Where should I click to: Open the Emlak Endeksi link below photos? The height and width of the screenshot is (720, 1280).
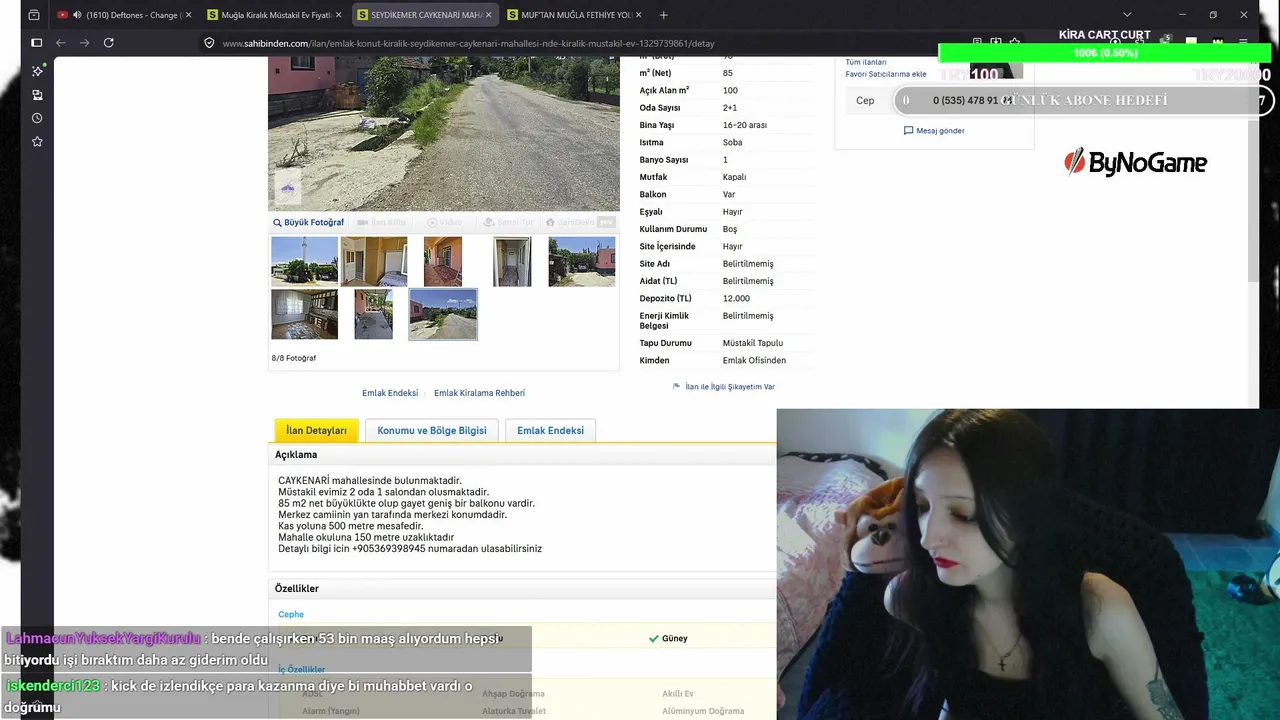click(x=390, y=393)
